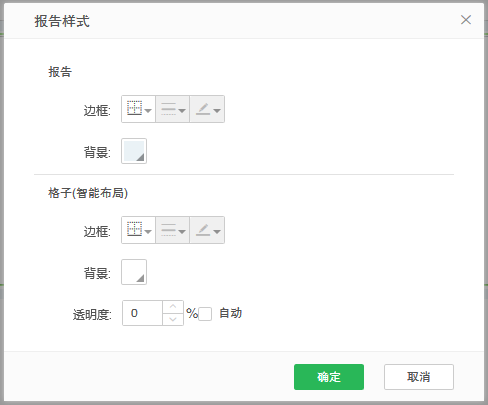Cancel the dialog with 取消

tap(419, 377)
